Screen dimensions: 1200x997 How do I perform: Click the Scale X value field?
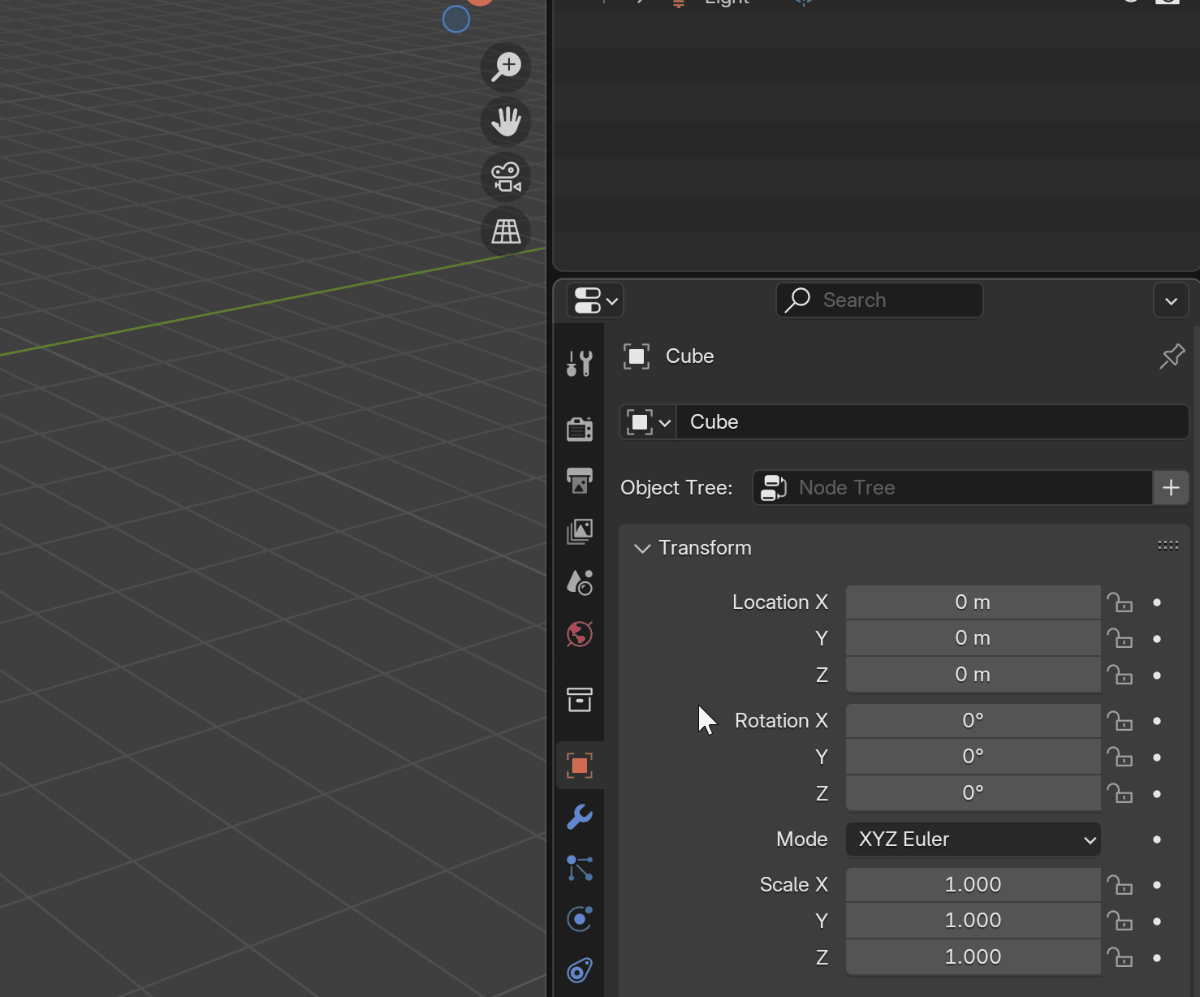973,884
